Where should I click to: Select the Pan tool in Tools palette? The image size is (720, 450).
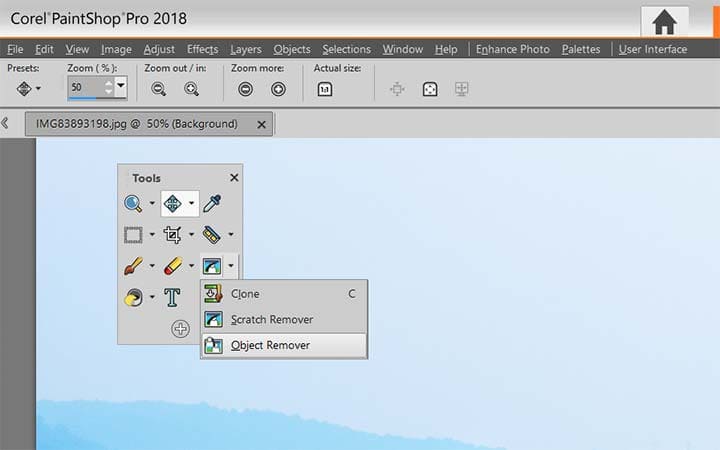tap(172, 203)
